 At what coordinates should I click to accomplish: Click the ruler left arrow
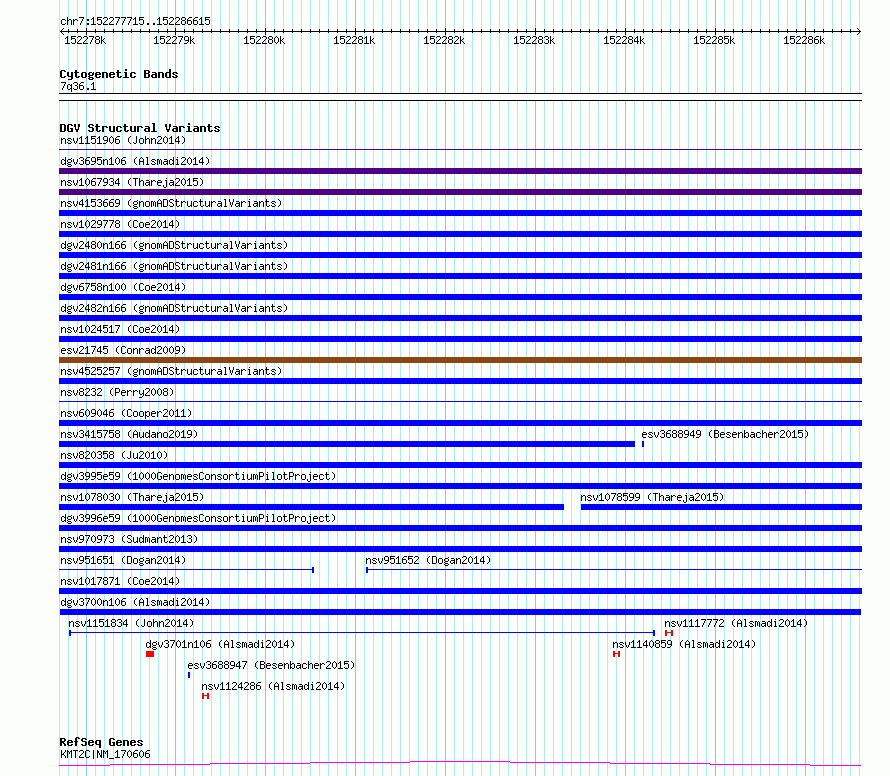tap(62, 31)
